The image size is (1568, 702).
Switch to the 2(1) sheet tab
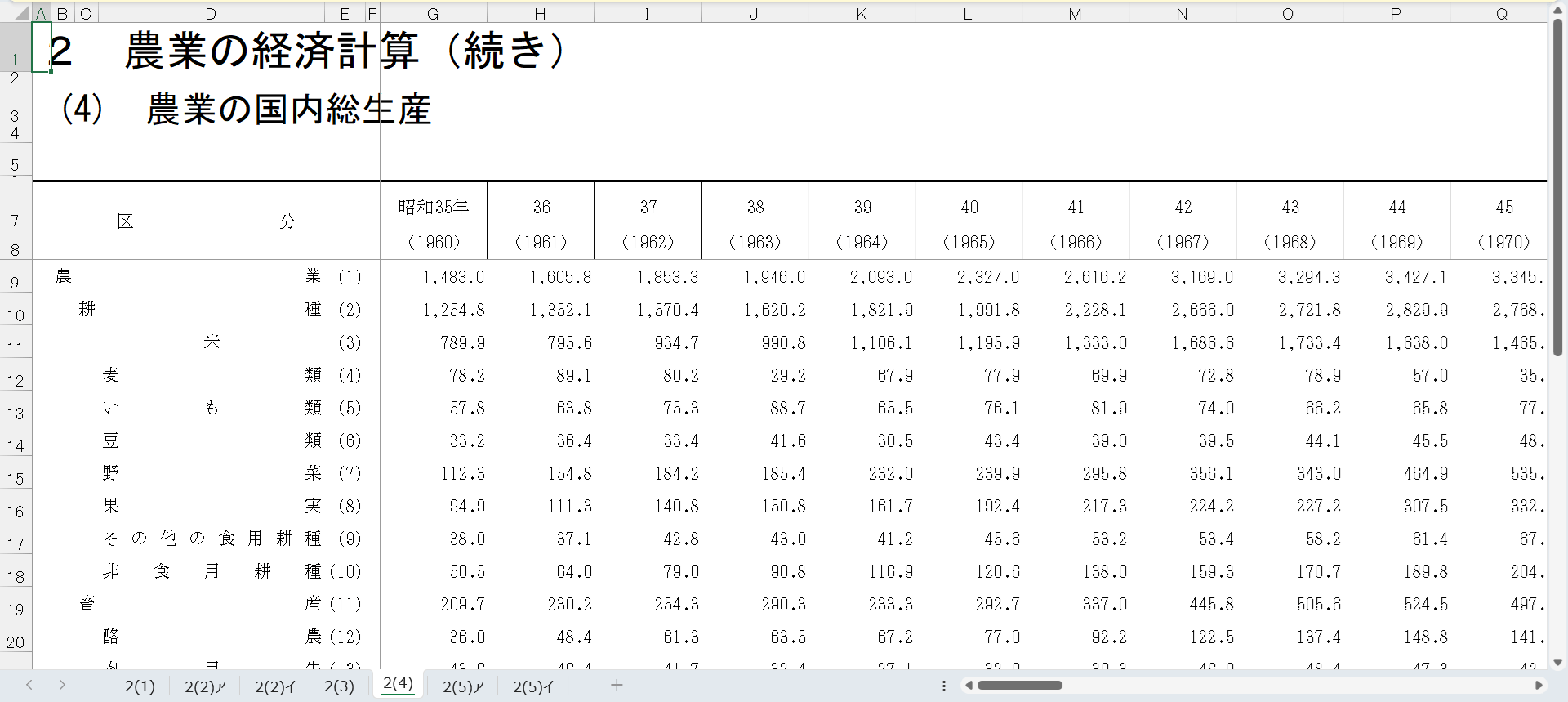click(140, 686)
